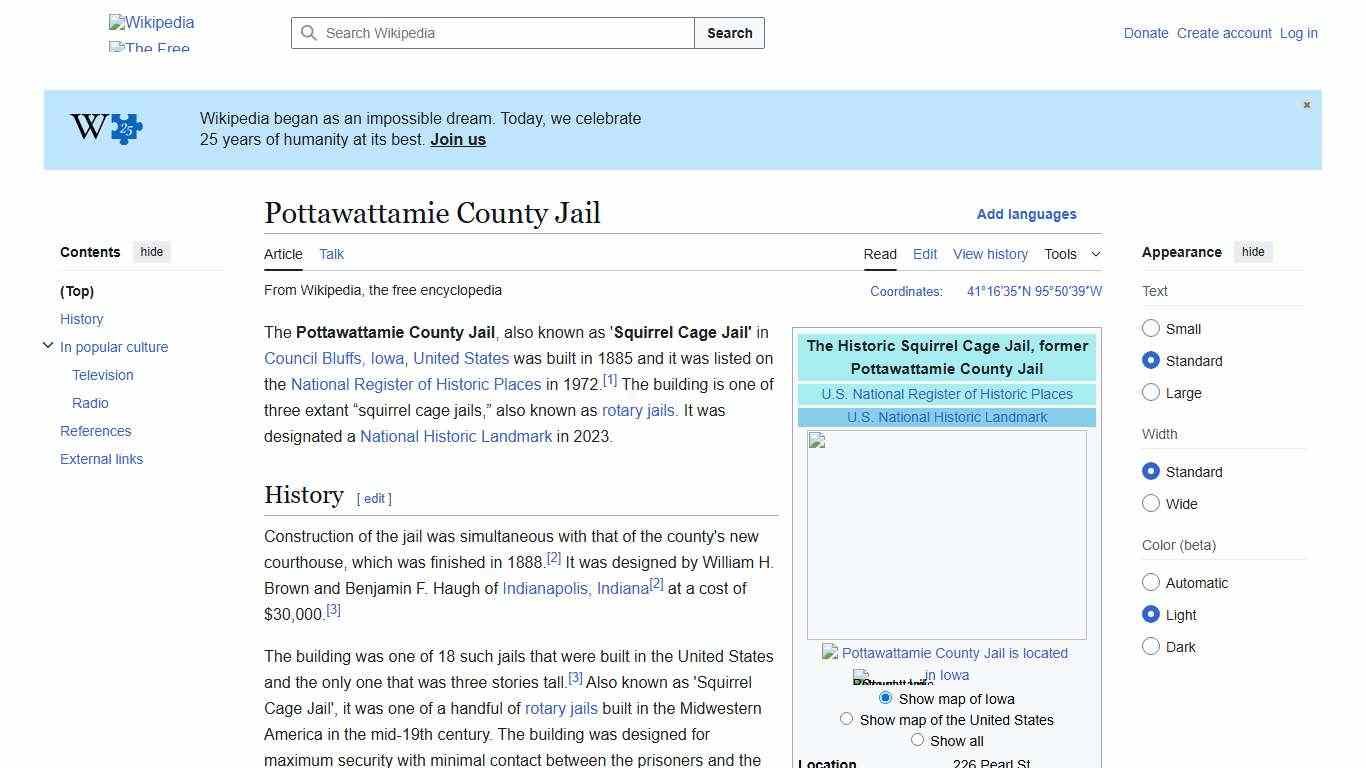The width and height of the screenshot is (1366, 768).
Task: Select the Show all map option
Action: [x=917, y=739]
